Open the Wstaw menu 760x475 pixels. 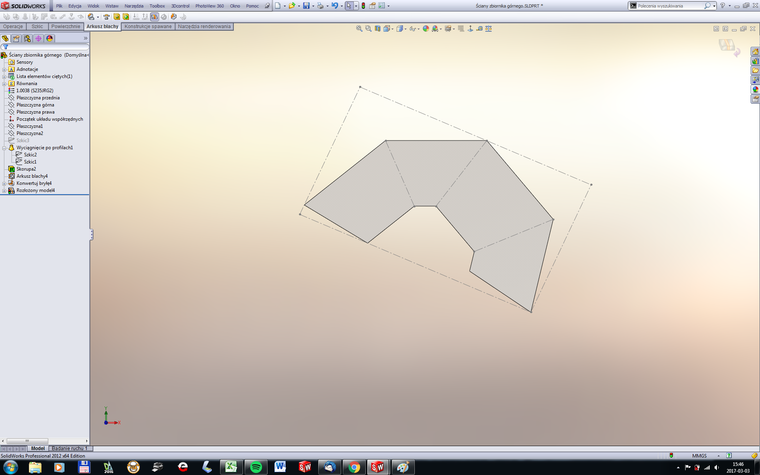tap(111, 6)
